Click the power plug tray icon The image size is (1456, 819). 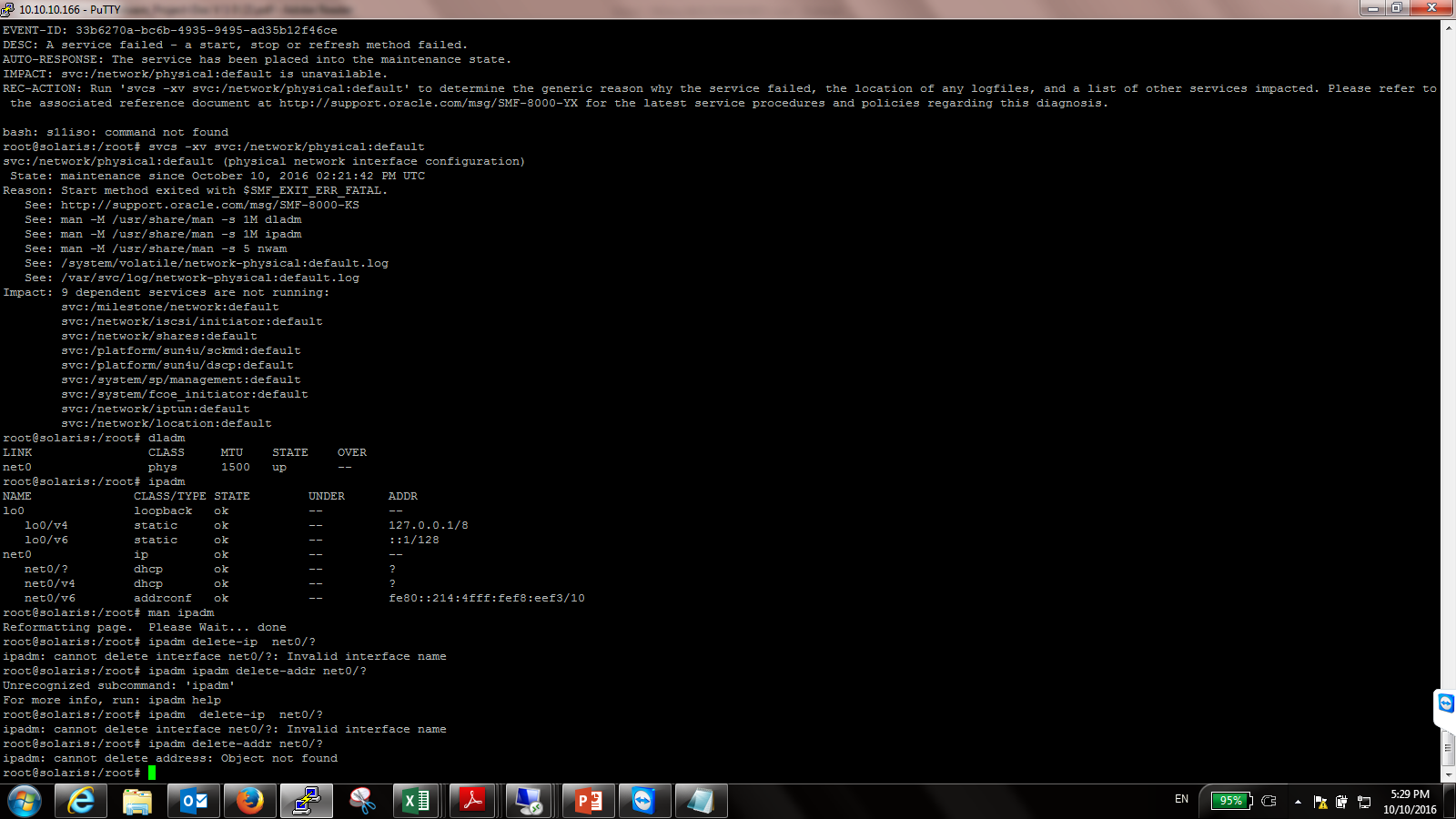click(x=1269, y=801)
